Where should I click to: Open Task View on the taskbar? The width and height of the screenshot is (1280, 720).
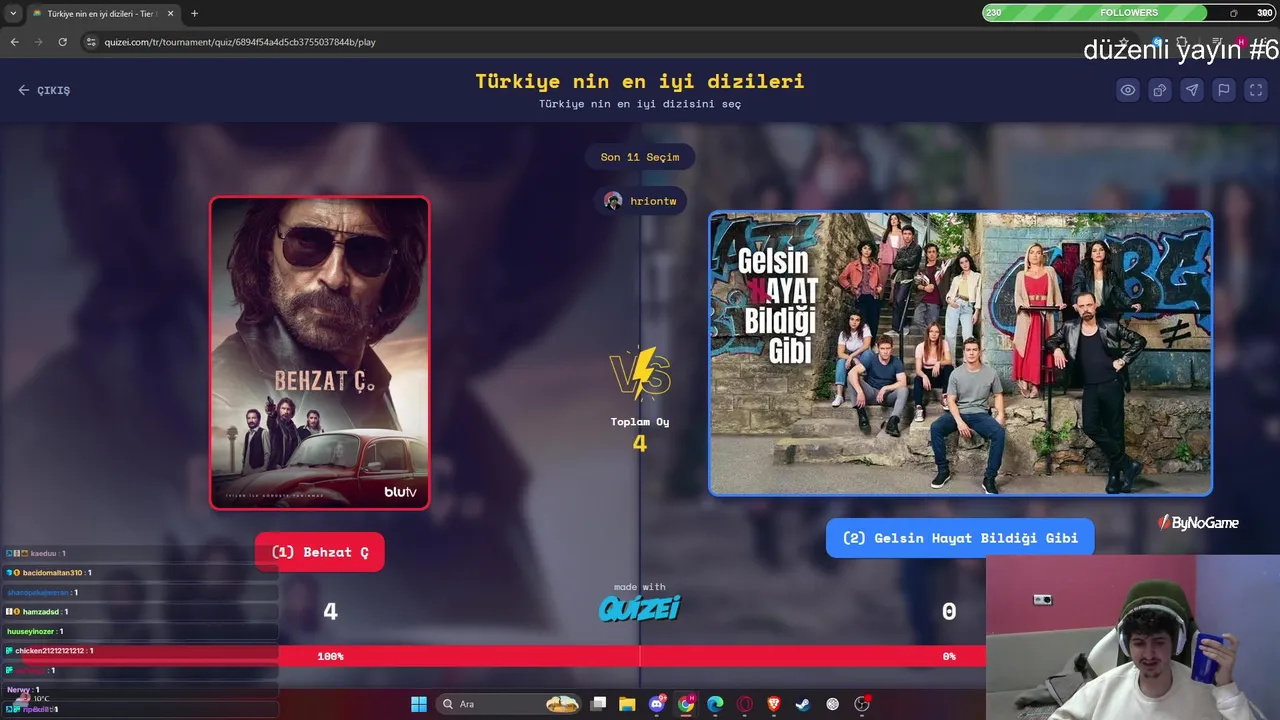click(x=598, y=704)
